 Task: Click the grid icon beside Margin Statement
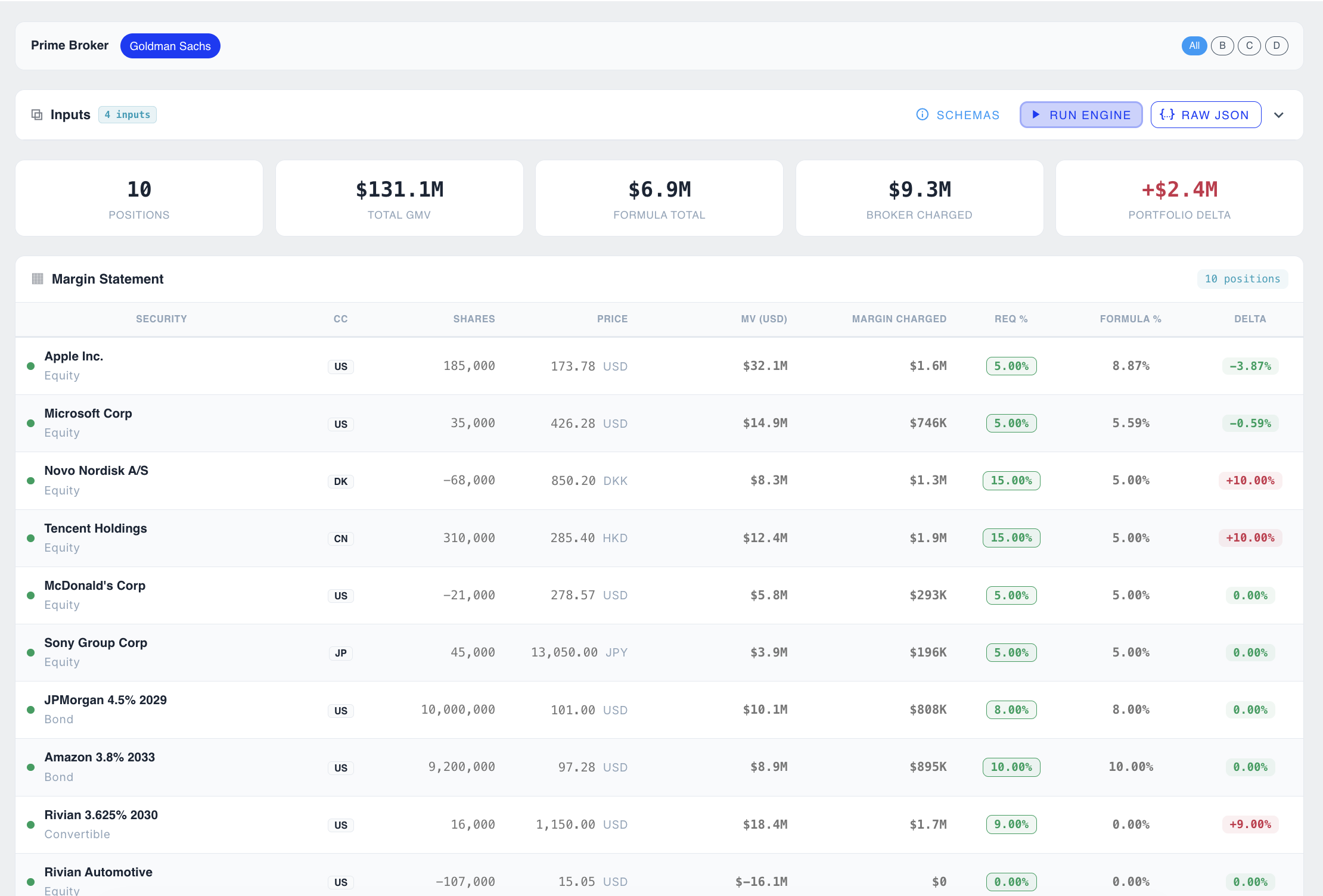click(38, 279)
